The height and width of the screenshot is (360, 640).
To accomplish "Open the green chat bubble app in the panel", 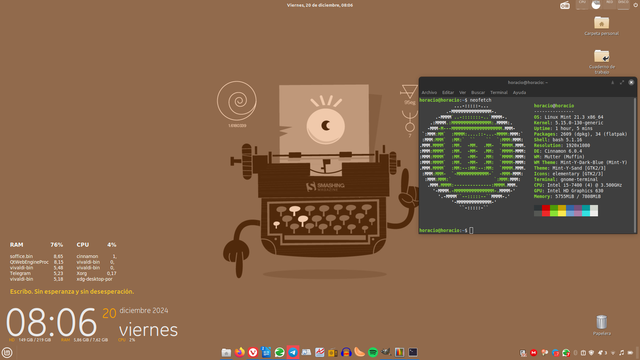I will tap(280, 352).
